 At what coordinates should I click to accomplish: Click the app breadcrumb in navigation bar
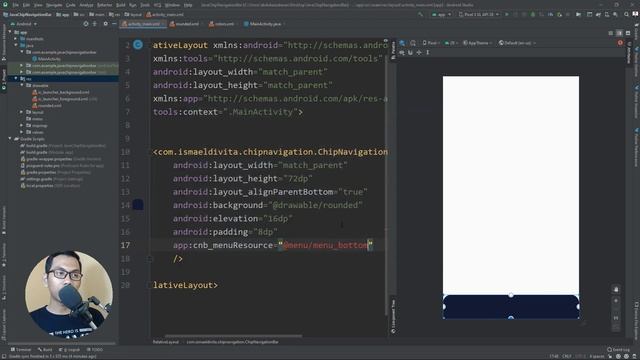point(63,14)
